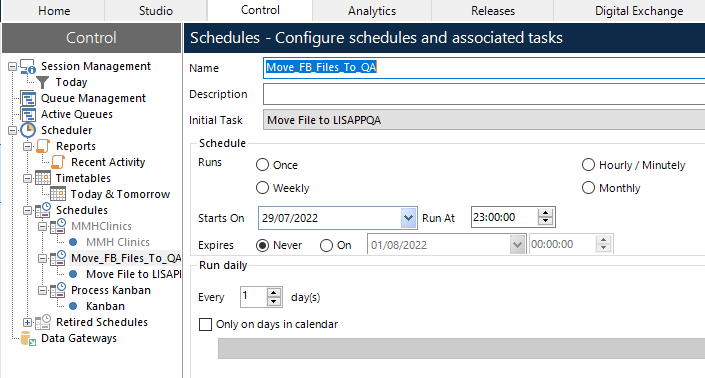
Task: Collapse the Session Management node
Action: tap(13, 67)
